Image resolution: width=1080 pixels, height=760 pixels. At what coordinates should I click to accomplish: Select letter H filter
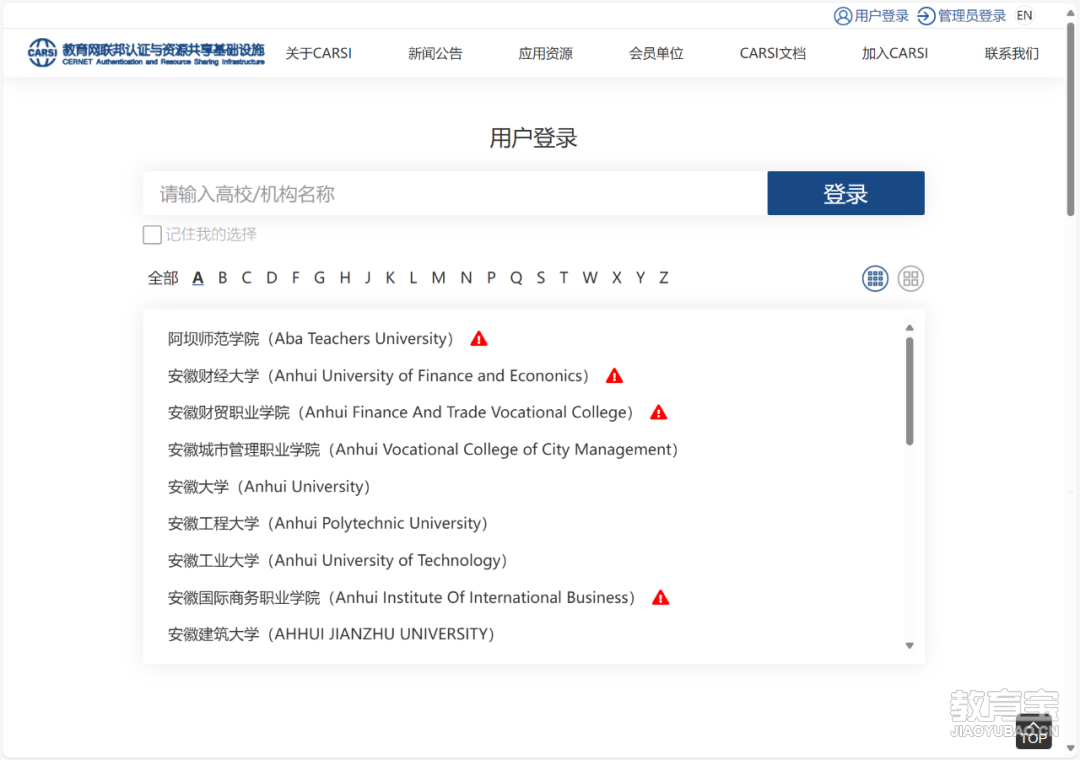(345, 278)
